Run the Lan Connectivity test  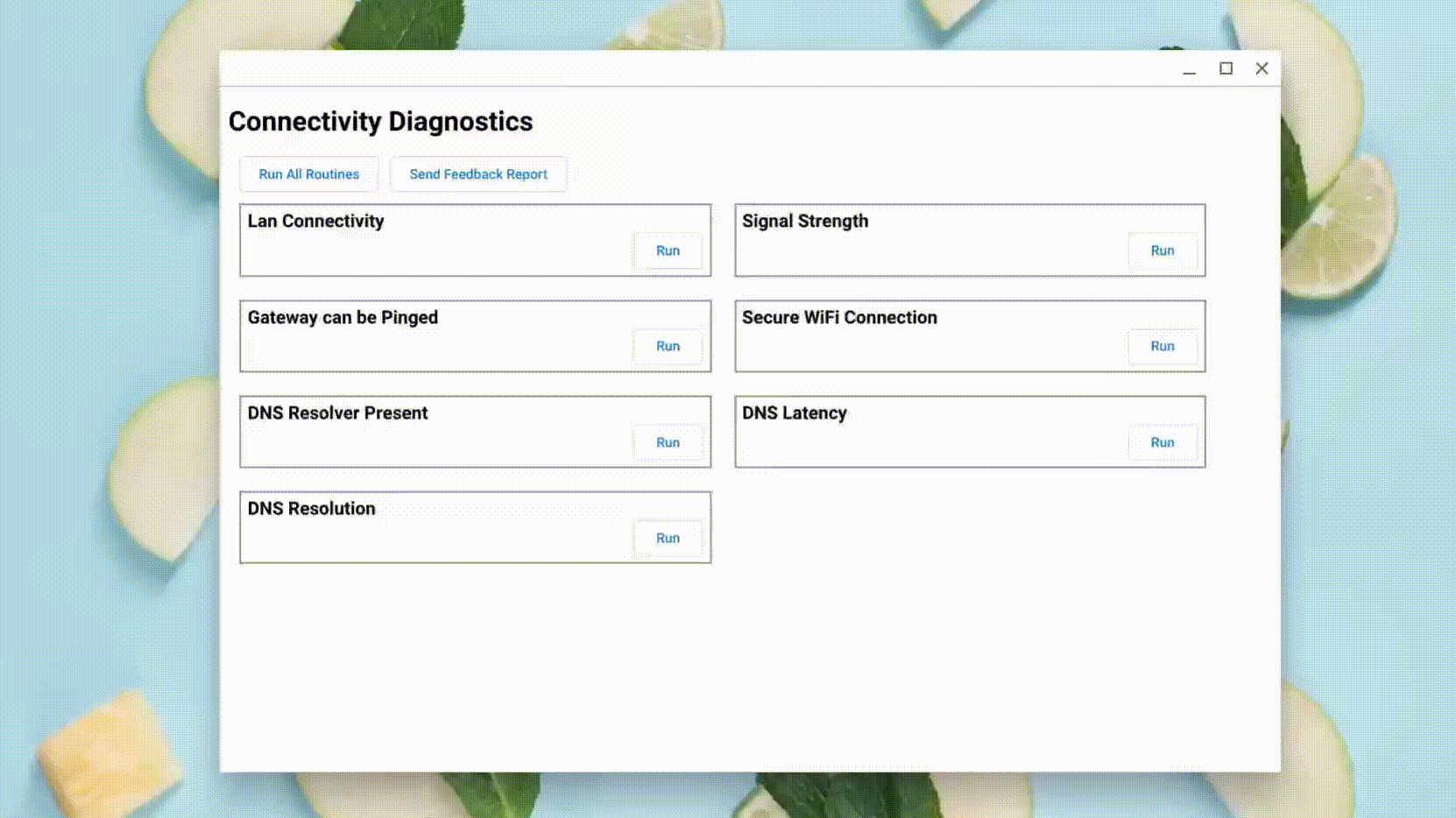click(x=668, y=250)
